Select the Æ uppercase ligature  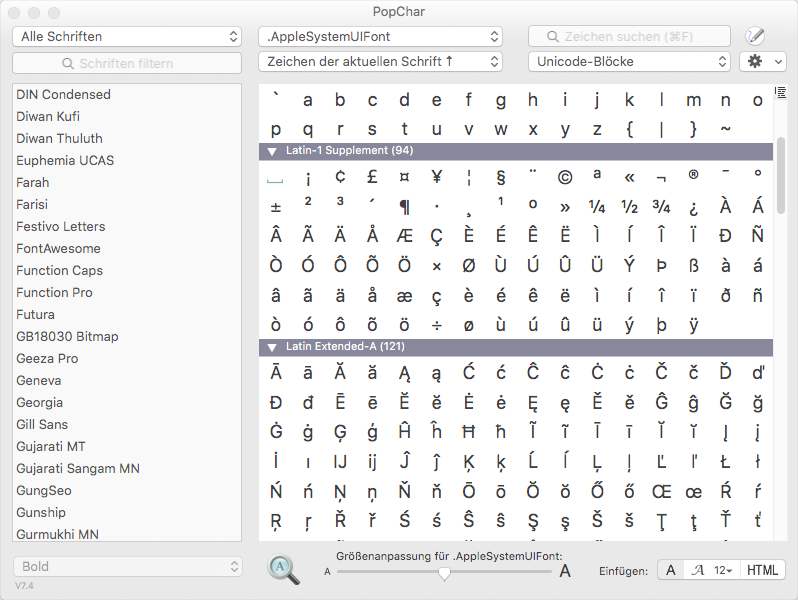(405, 236)
